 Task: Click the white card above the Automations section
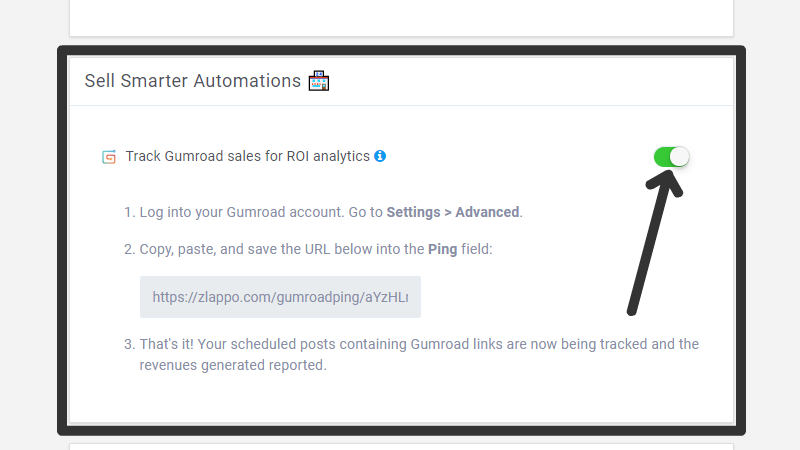(402, 18)
